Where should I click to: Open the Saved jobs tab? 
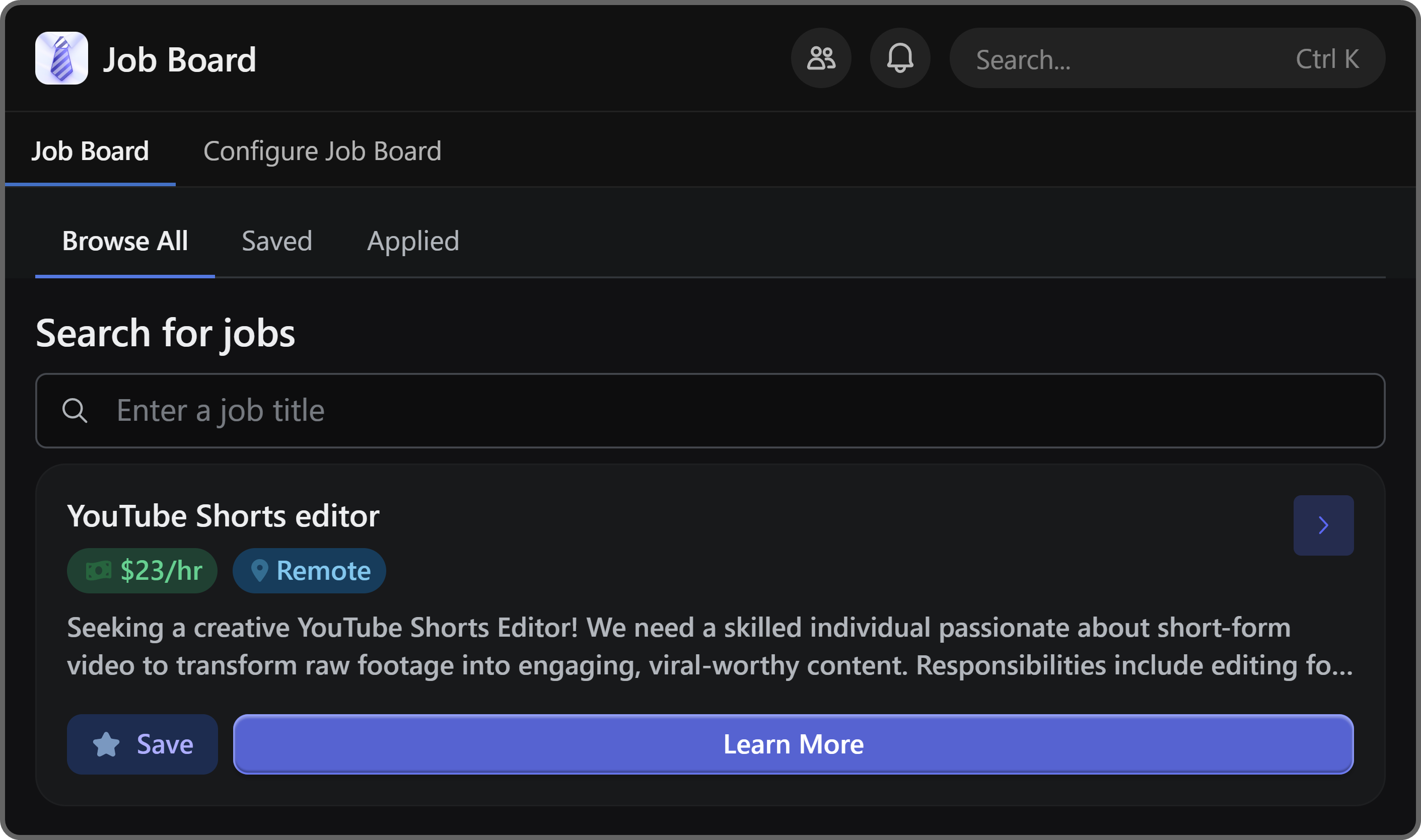(x=277, y=241)
